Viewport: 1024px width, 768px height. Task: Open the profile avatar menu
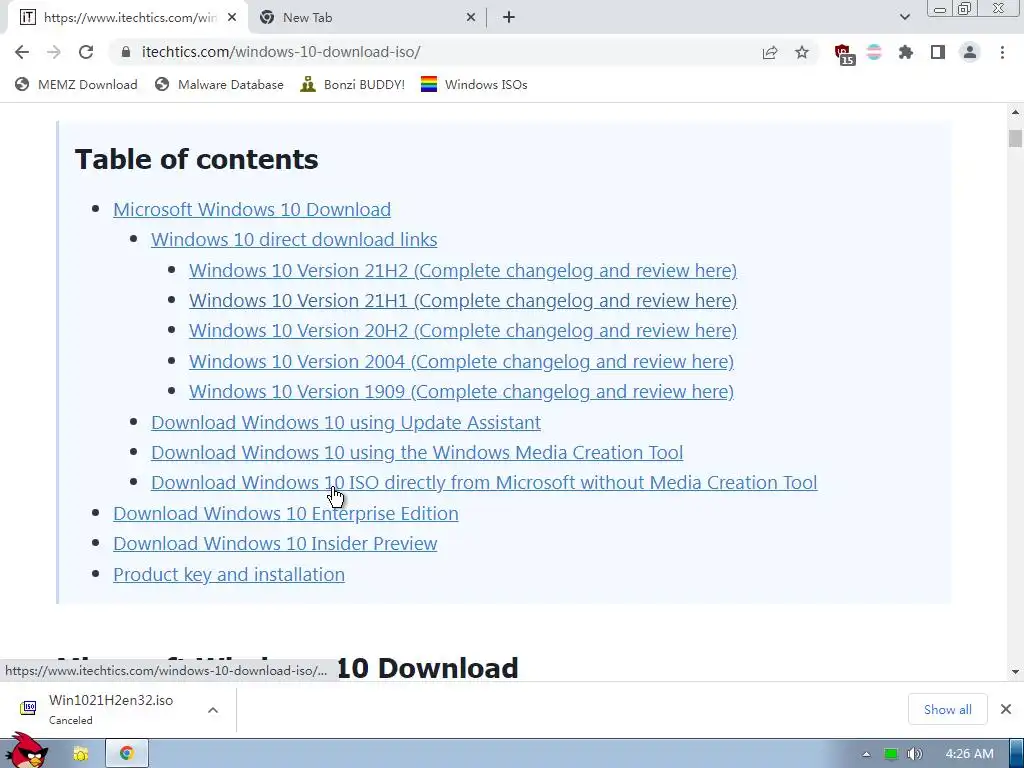pos(970,52)
